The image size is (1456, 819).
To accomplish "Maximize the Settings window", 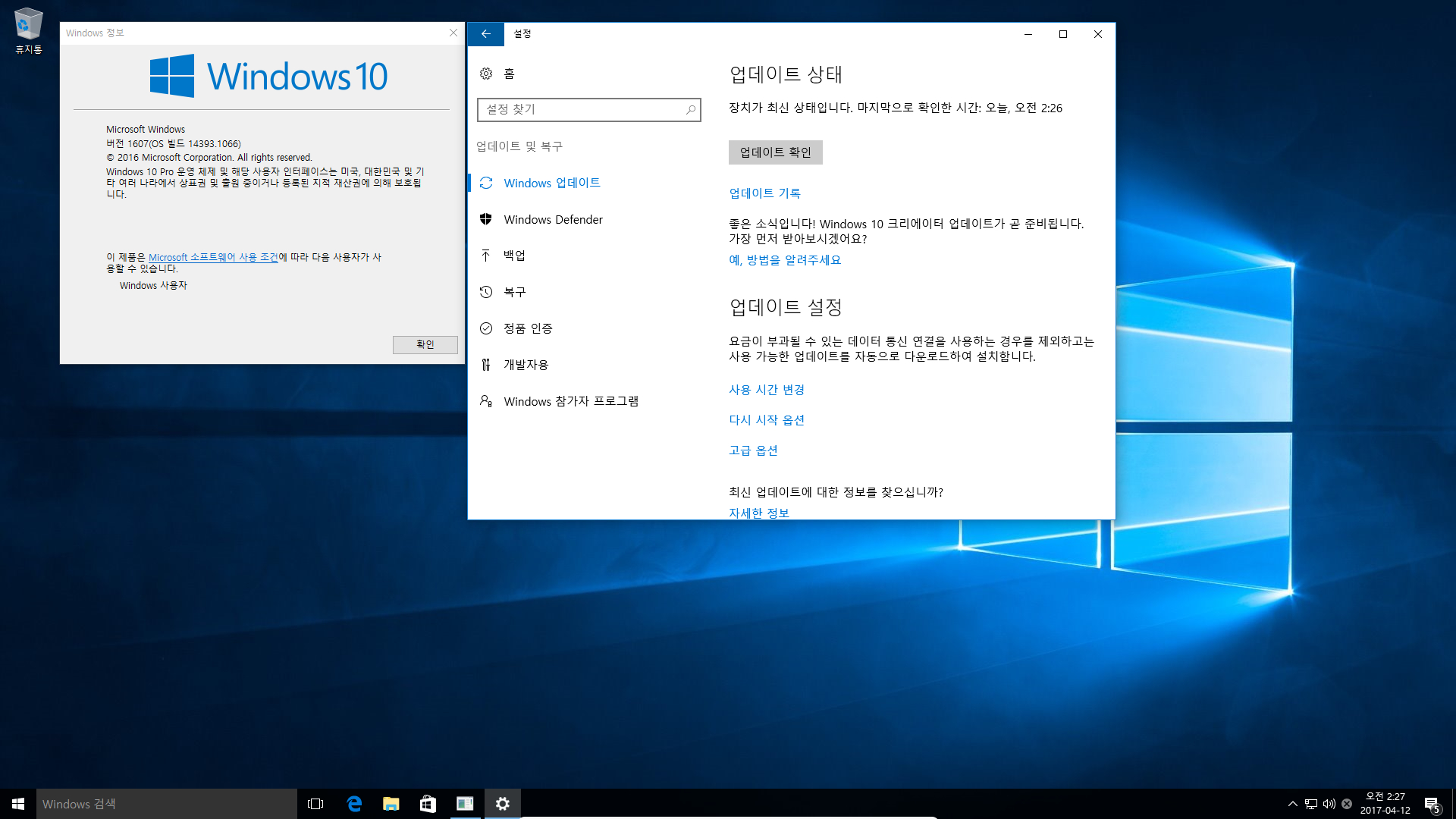I will (x=1063, y=34).
